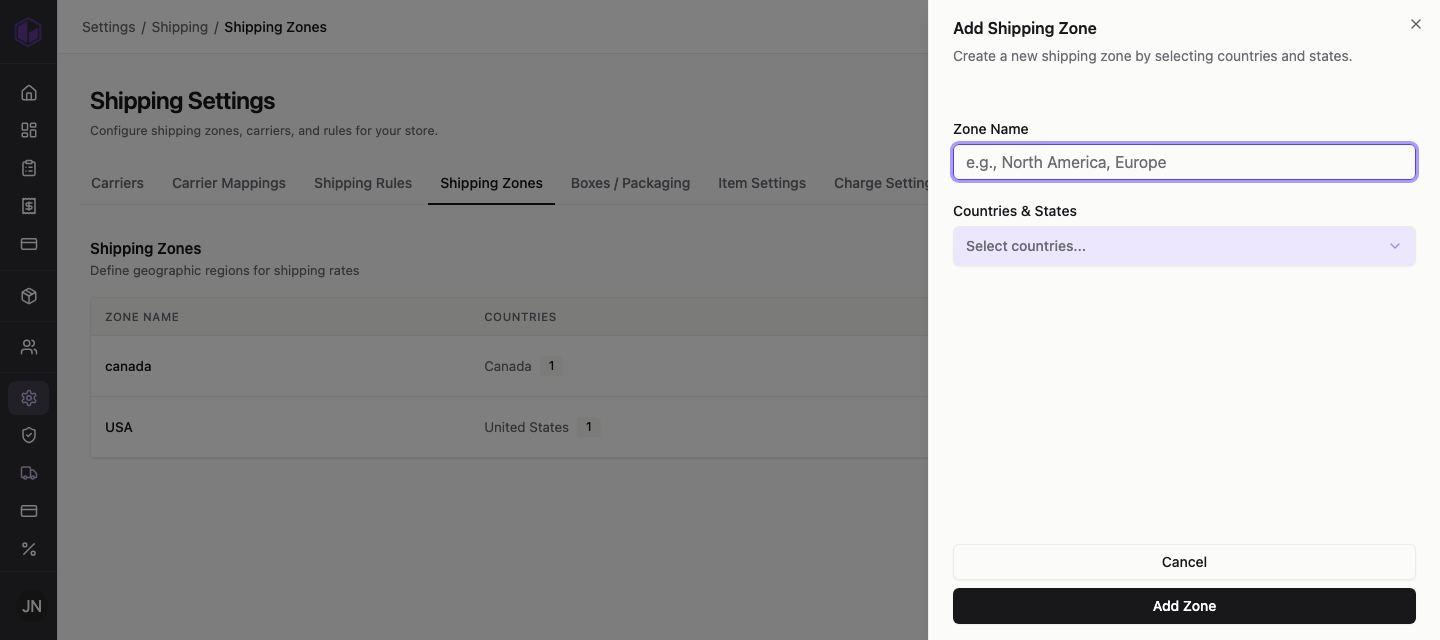
Task: Click the United States country cell
Action: [x=527, y=427]
